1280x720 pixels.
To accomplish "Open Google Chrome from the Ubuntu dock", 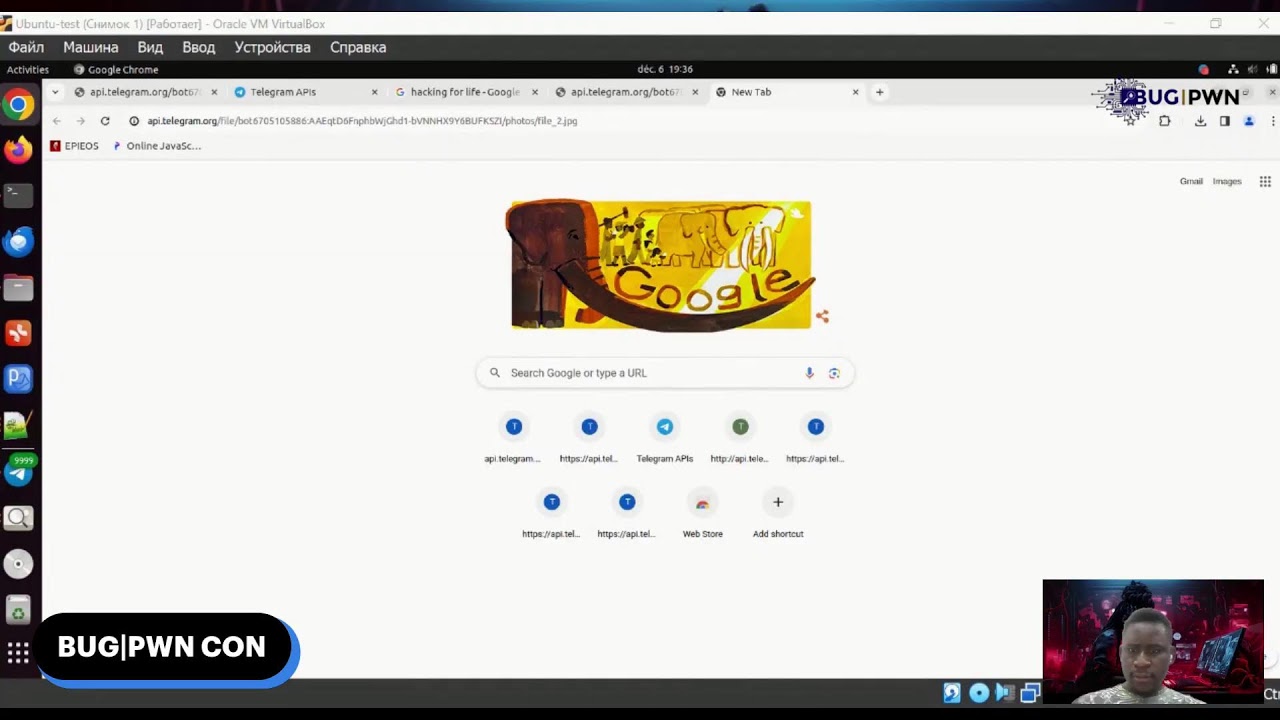I will (18, 105).
